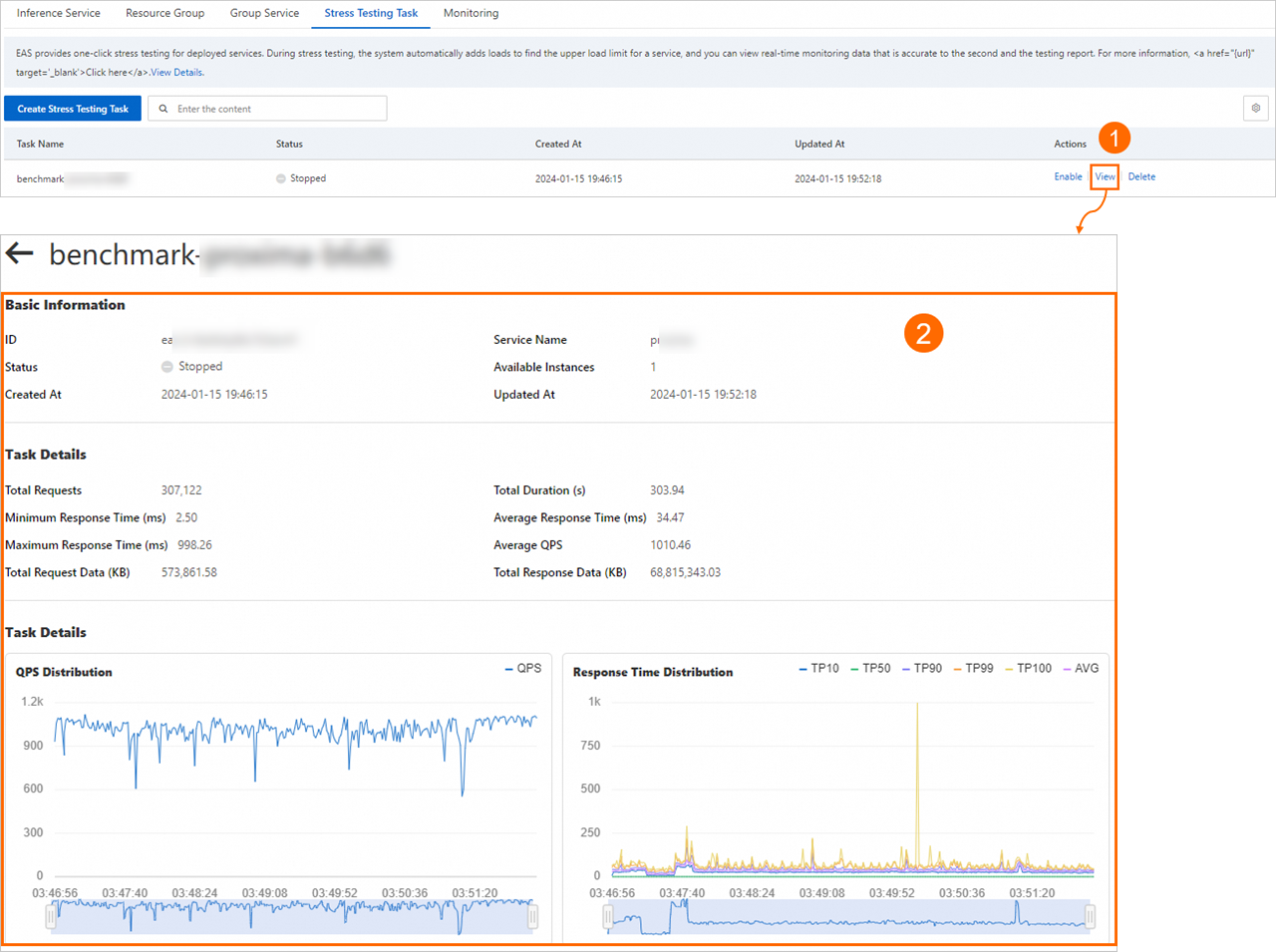The image size is (1276, 952).
Task: Go back using the left arrow icon
Action: [x=20, y=253]
